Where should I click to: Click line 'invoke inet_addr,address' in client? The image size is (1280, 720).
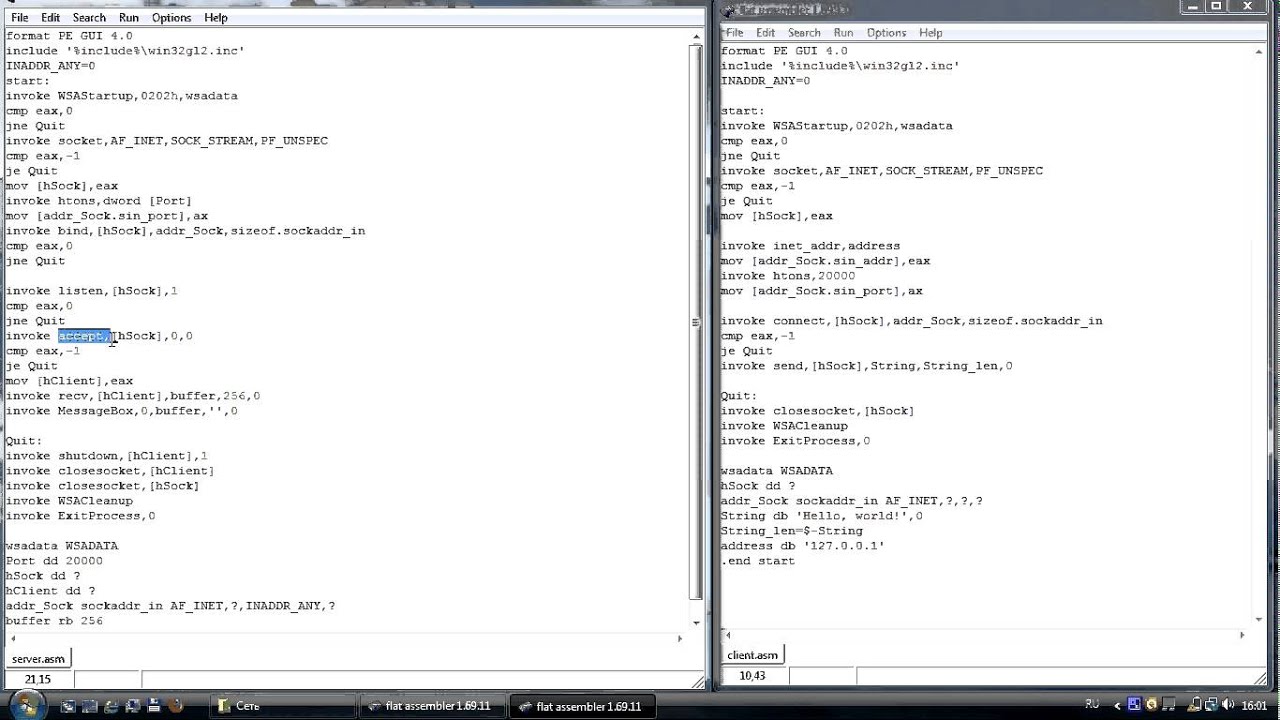[x=810, y=246]
